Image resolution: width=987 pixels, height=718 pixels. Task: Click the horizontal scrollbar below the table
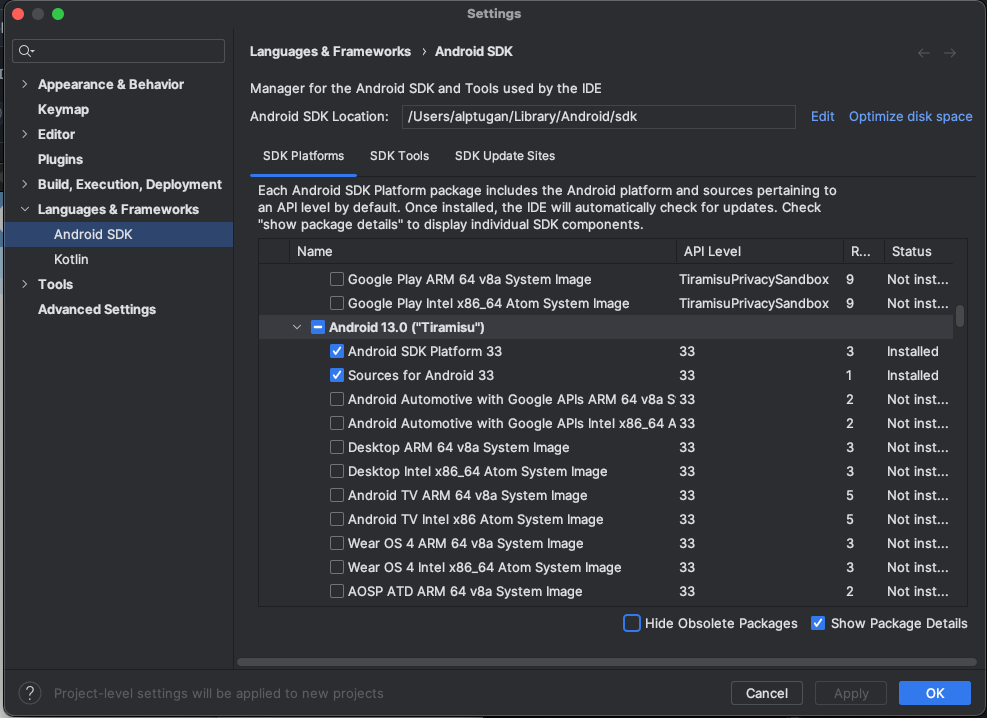tap(607, 661)
